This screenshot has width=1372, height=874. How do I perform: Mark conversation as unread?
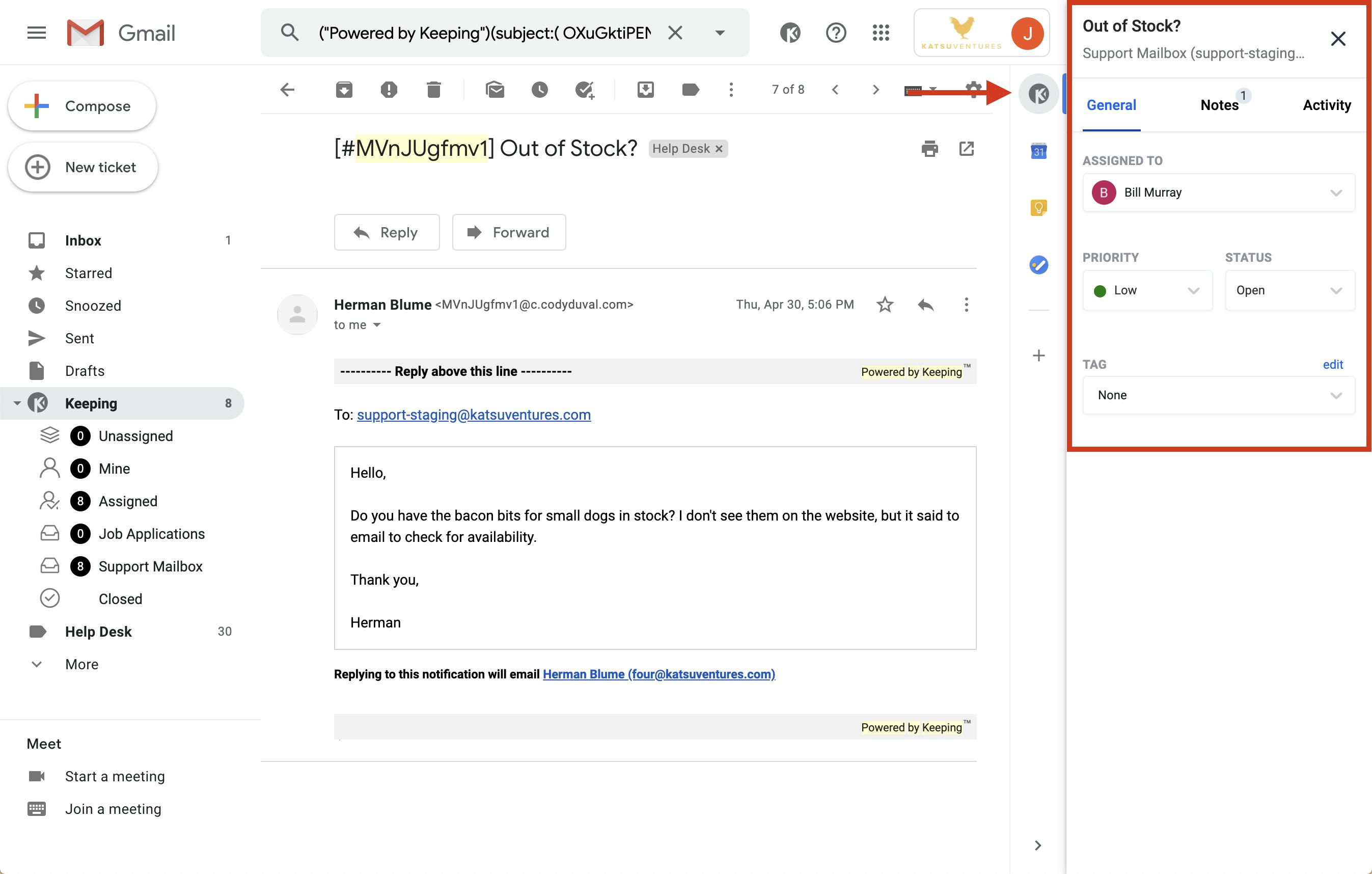pyautogui.click(x=495, y=90)
